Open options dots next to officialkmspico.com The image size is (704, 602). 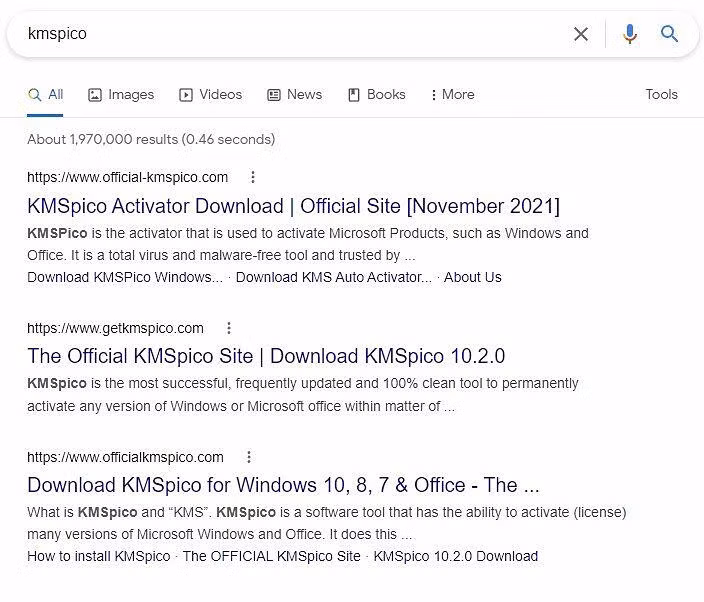249,457
